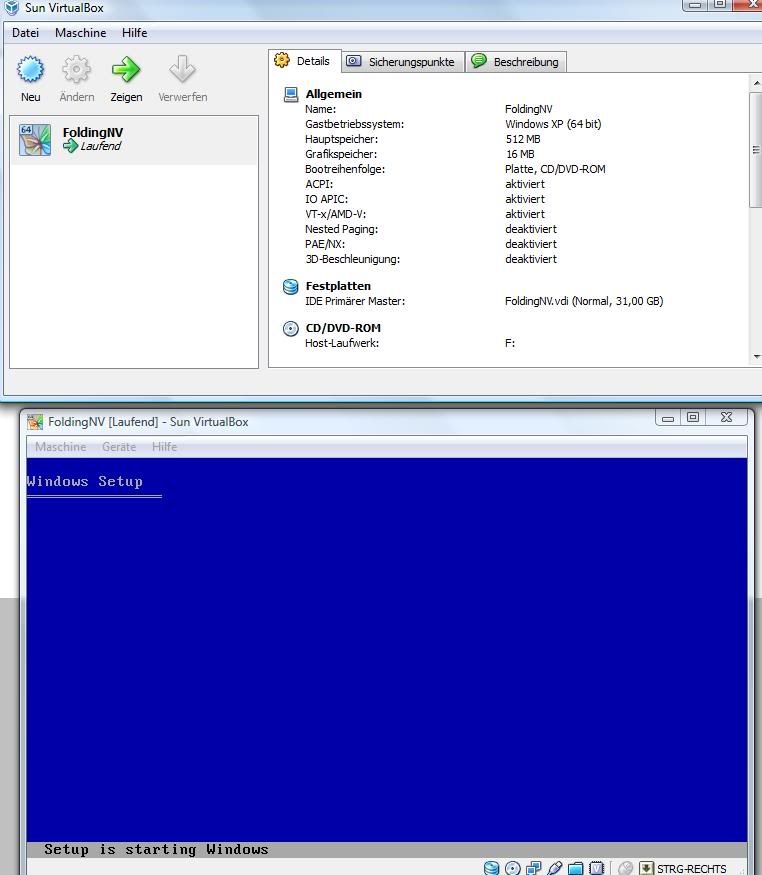
Task: Click the CD/DVD-ROM disc icon in details
Action: point(291,329)
